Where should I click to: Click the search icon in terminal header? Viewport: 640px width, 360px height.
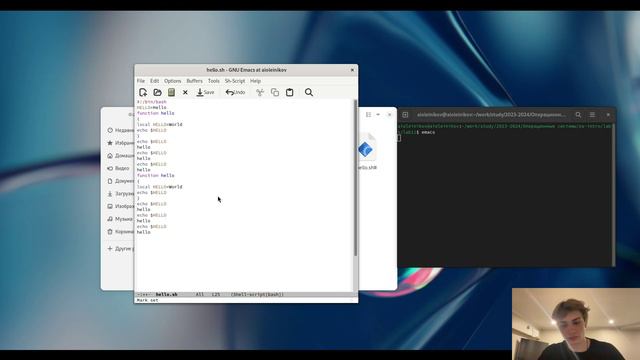(x=578, y=115)
